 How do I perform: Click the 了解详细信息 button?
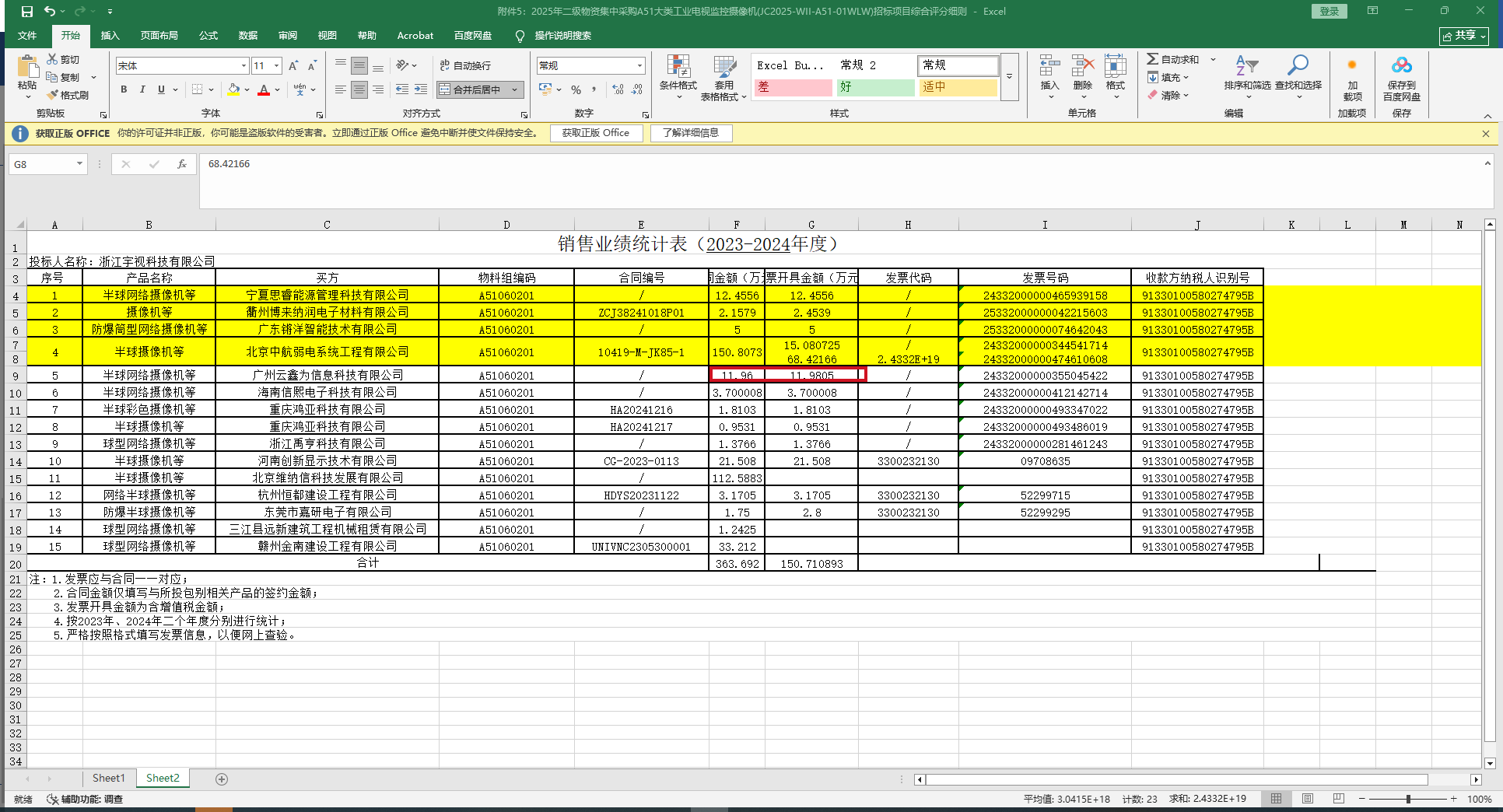click(691, 133)
